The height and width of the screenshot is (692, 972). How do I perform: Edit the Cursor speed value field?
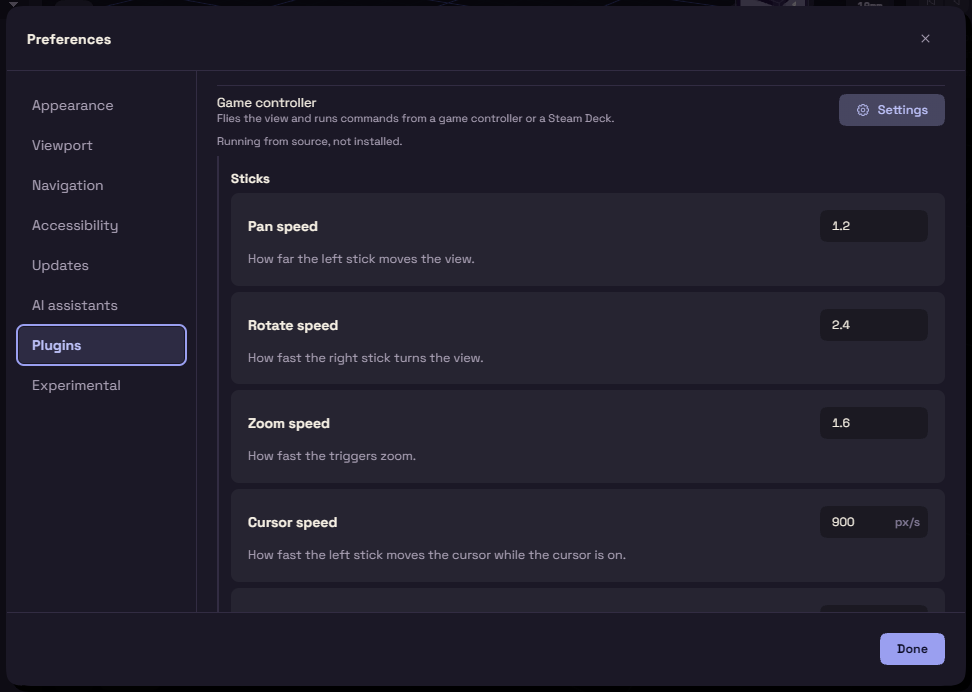[x=873, y=522]
